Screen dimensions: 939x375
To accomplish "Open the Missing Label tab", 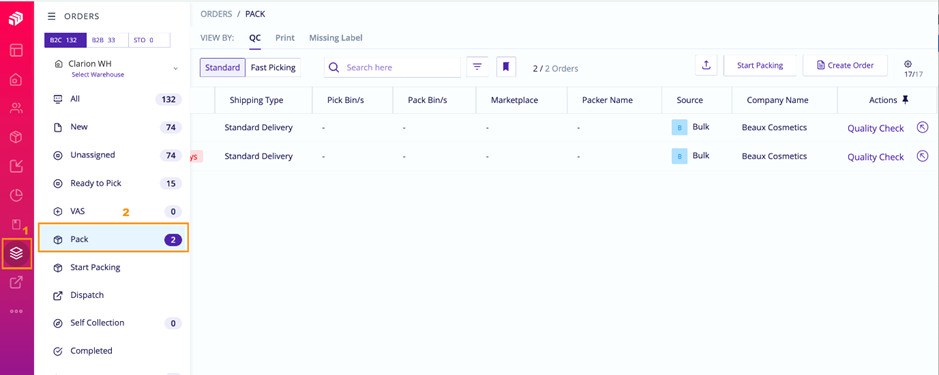I will 336,38.
